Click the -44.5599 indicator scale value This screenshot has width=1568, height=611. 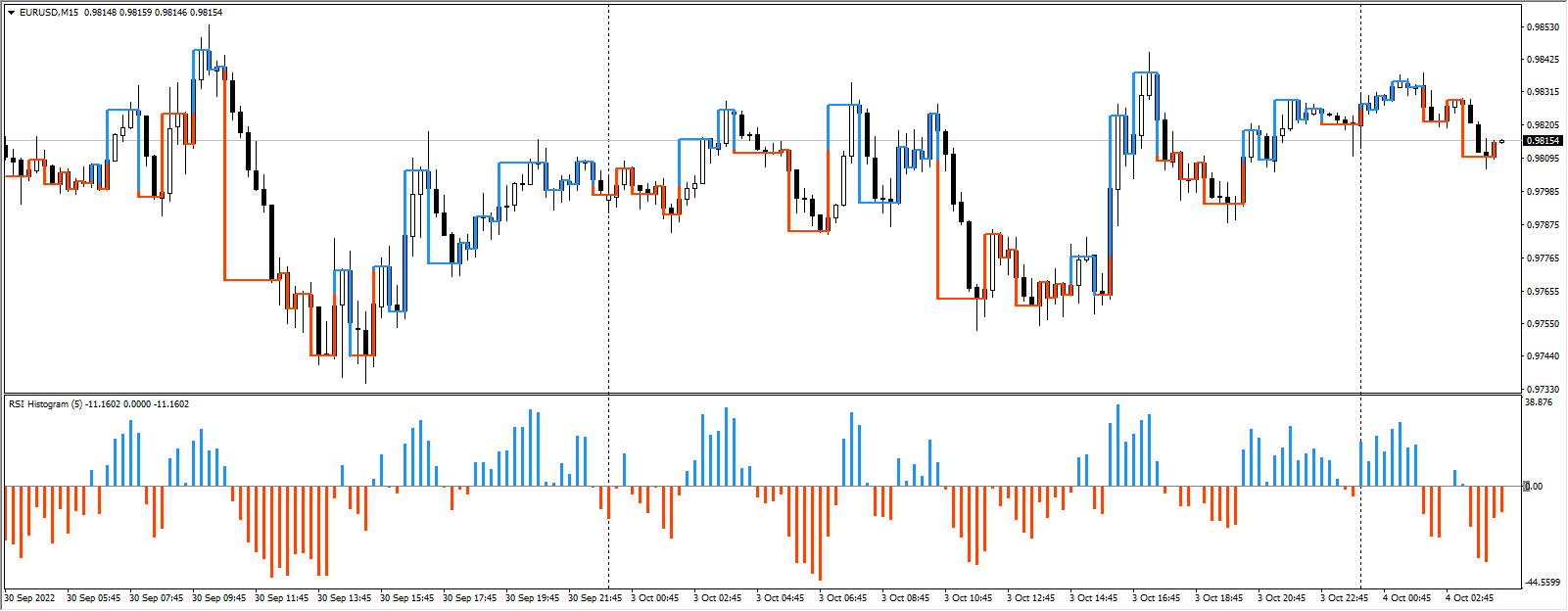(1544, 582)
